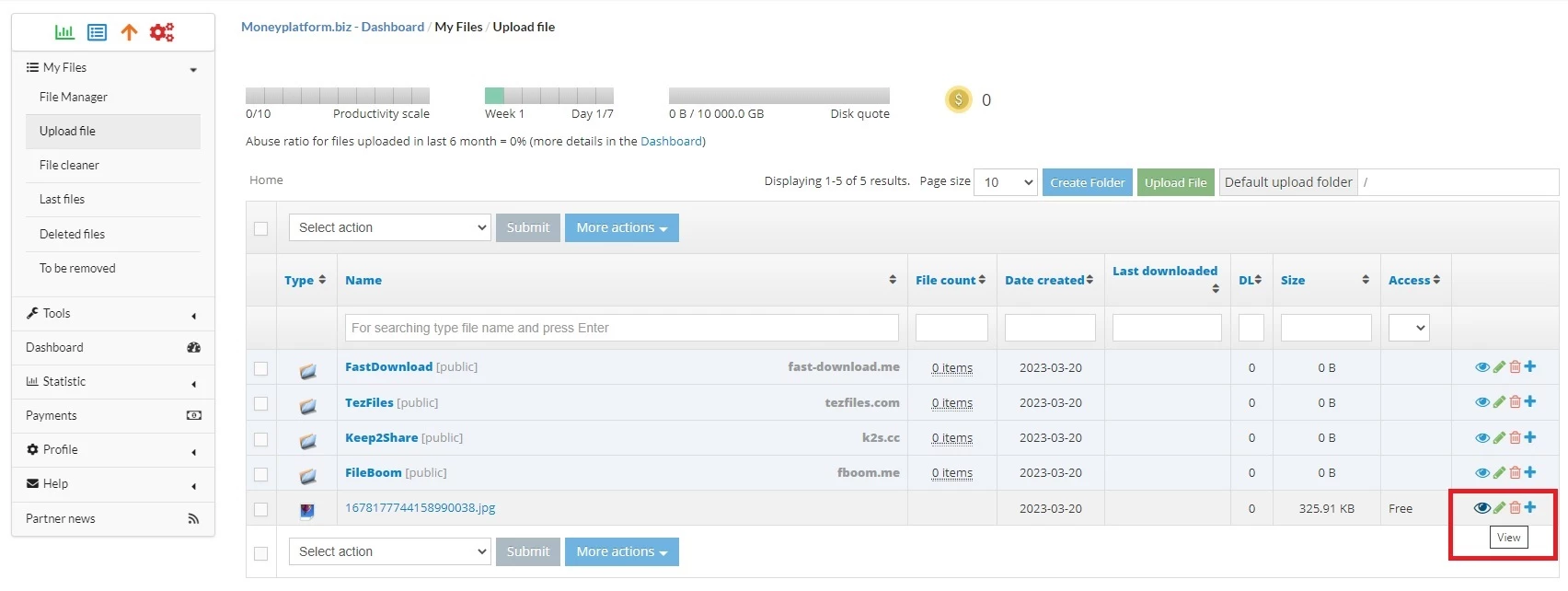
Task: Click the orange upload arrow icon
Action: click(x=129, y=32)
